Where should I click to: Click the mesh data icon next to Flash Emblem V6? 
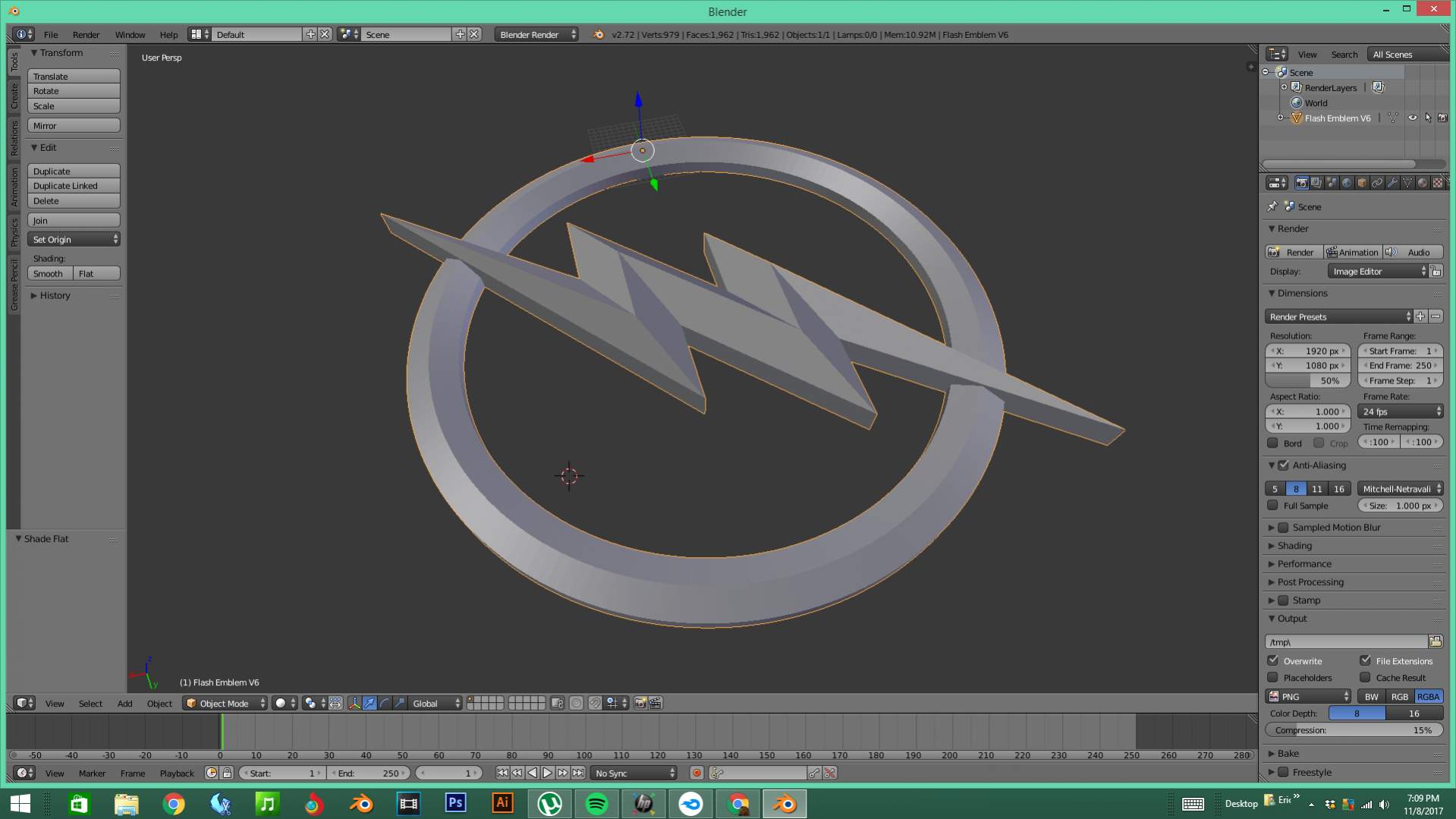coord(1393,118)
